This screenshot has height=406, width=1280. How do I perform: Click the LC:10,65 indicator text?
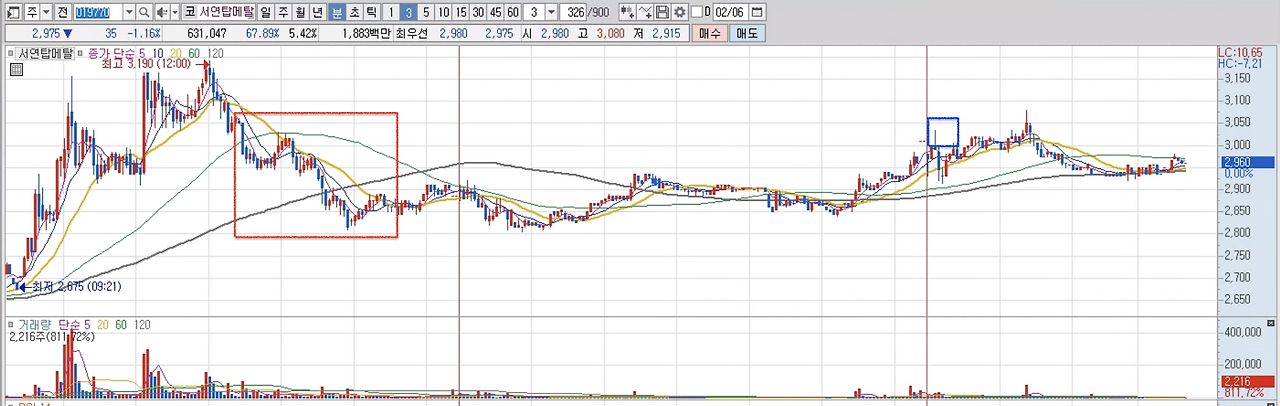pos(1240,52)
